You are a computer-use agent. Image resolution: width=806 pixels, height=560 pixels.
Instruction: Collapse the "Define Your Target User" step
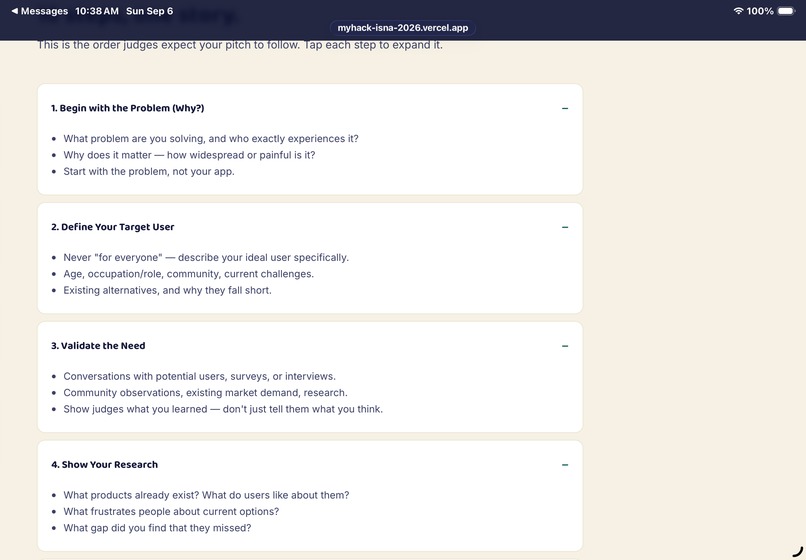pos(565,227)
